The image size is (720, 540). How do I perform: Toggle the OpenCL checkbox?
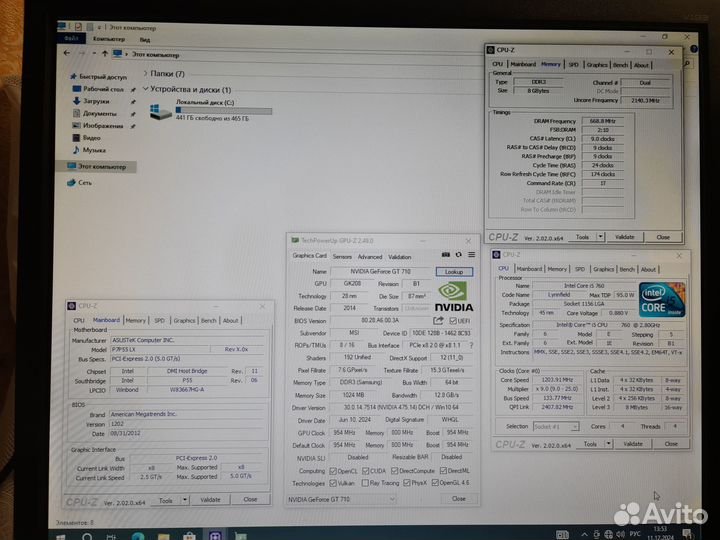pos(333,471)
